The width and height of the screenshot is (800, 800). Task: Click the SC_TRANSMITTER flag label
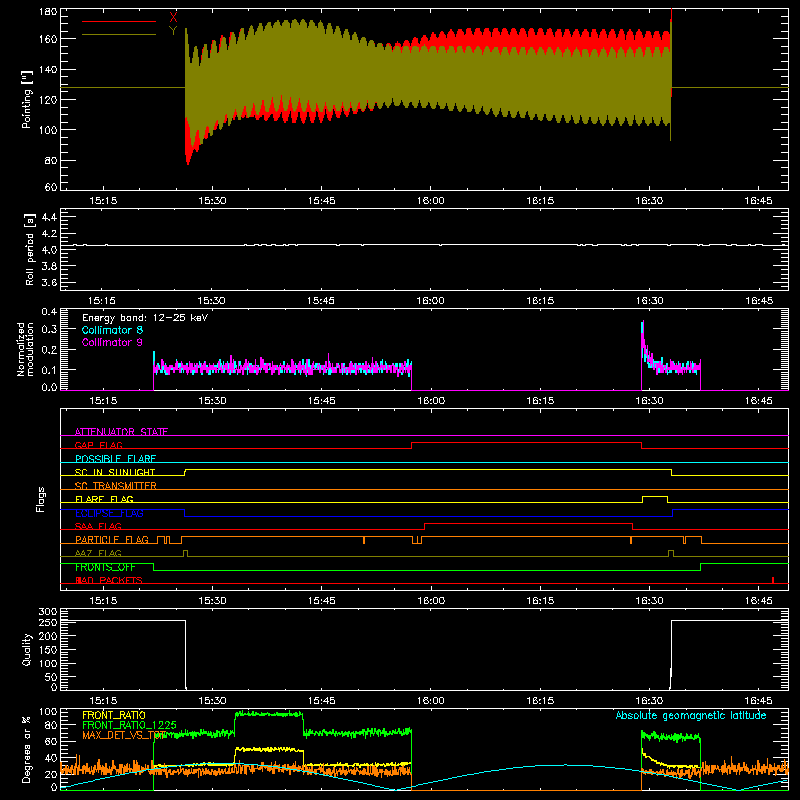[116, 486]
